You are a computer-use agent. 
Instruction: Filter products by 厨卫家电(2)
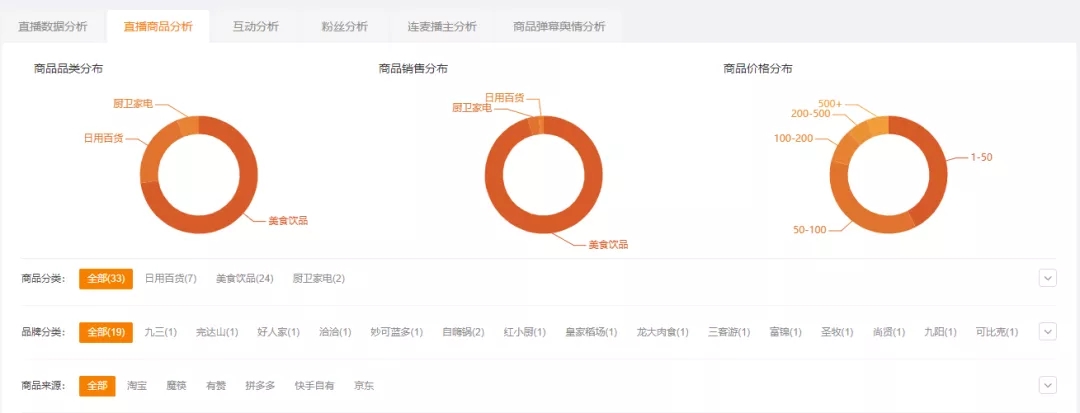point(319,279)
